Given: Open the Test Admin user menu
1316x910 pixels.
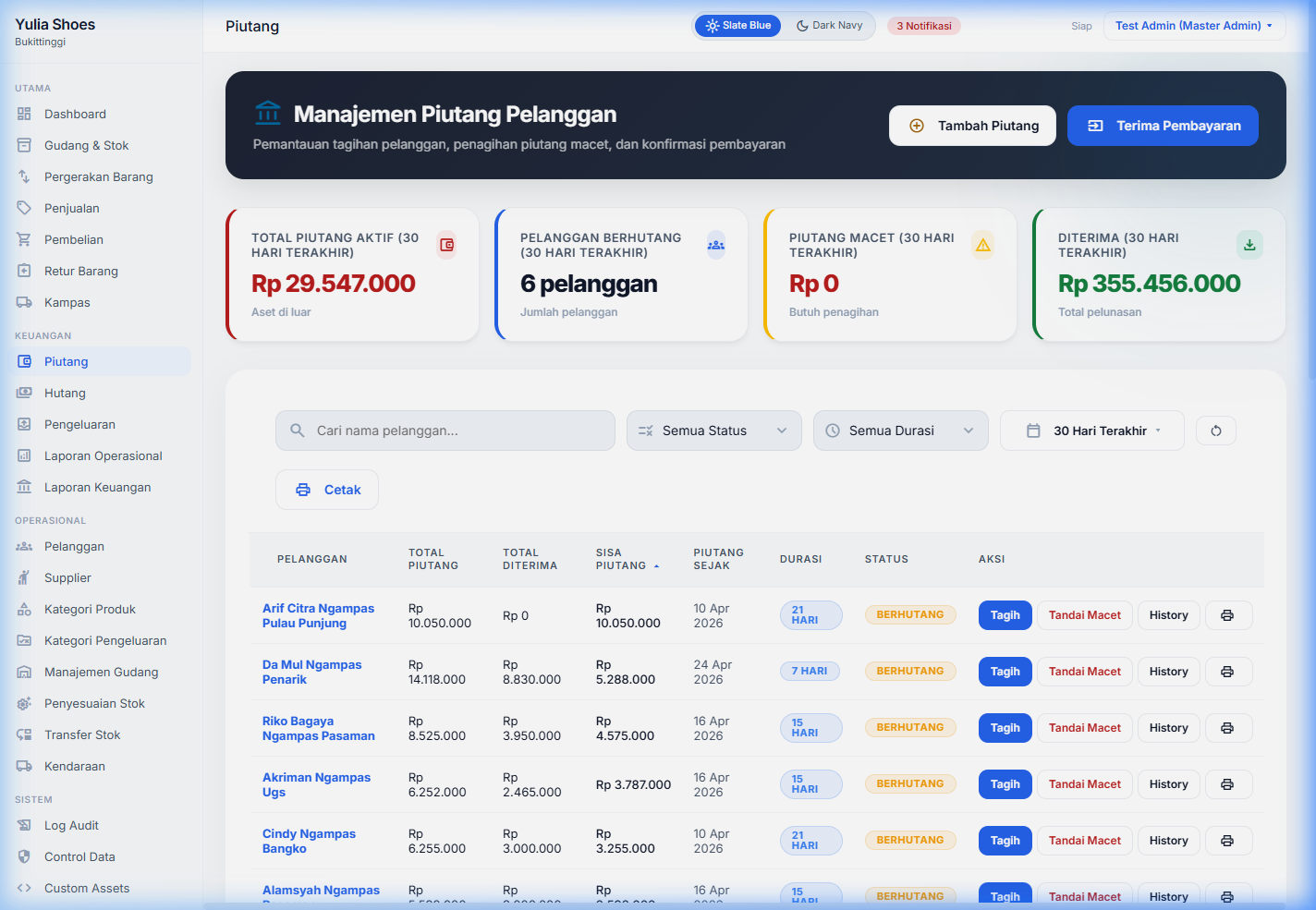Looking at the screenshot, I should point(1194,26).
